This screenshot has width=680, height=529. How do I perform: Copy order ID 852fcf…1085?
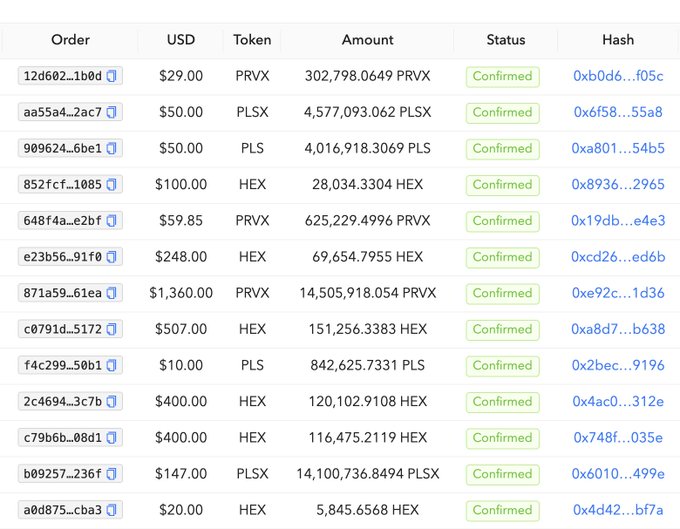pyautogui.click(x=111, y=184)
